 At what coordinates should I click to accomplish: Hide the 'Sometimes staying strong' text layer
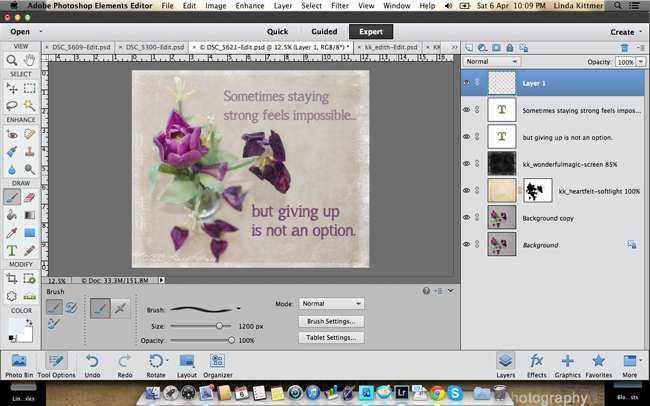[x=466, y=109]
